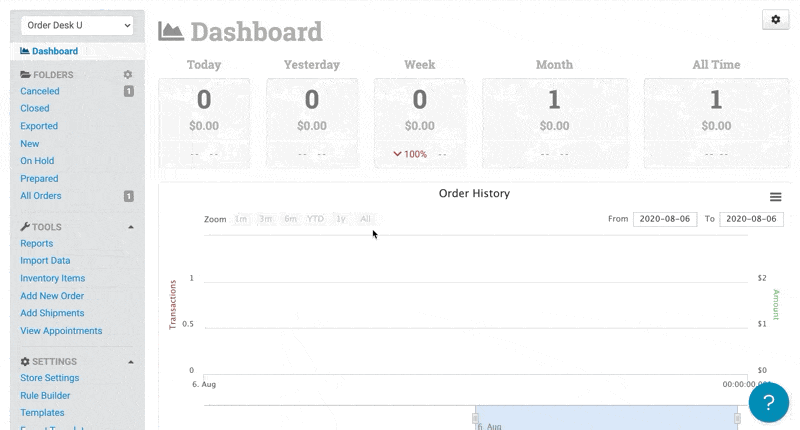Click the Canceled folder count badge
The image size is (800, 430).
[128, 91]
